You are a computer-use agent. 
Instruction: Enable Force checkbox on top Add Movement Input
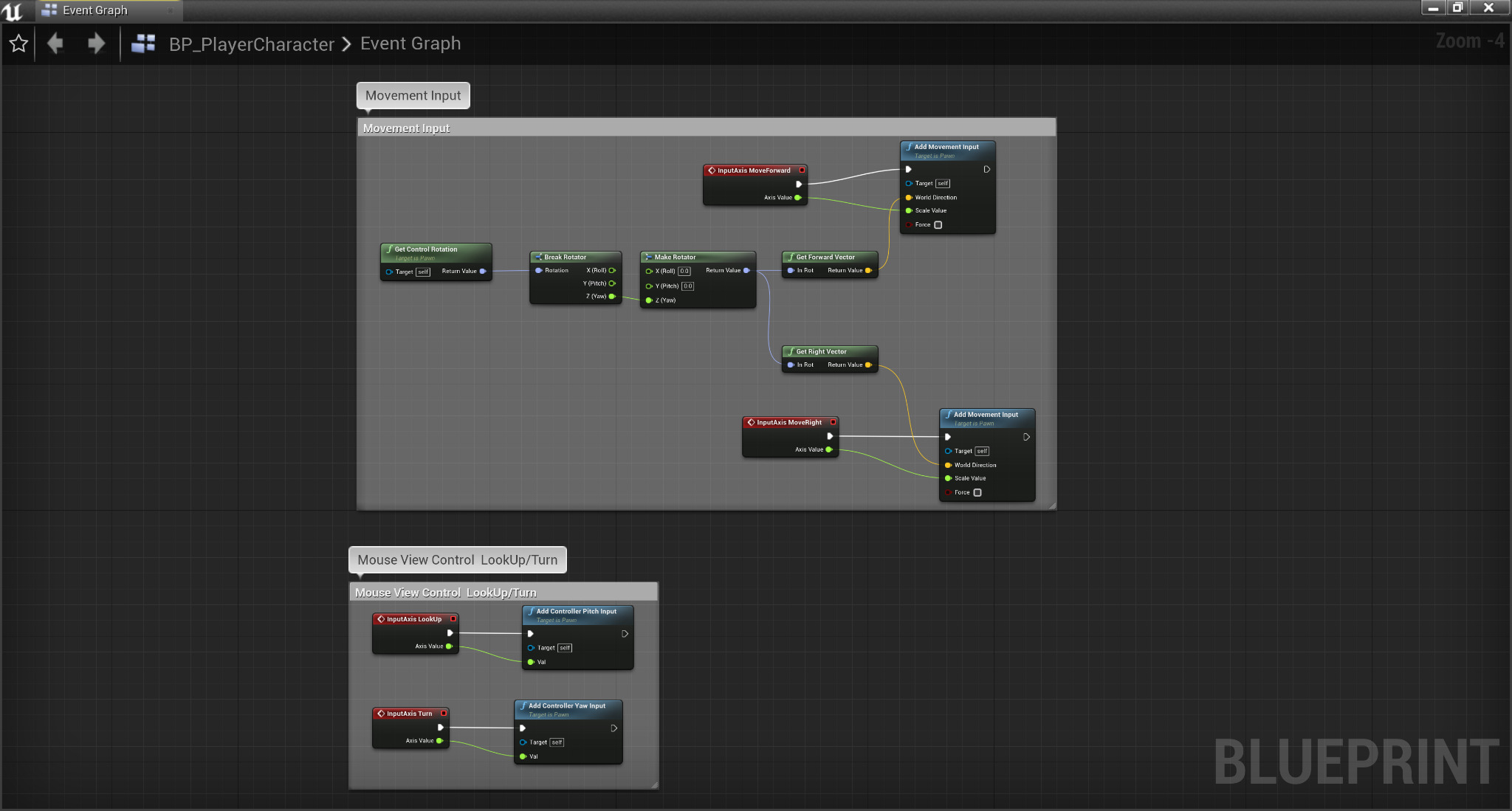click(x=938, y=225)
